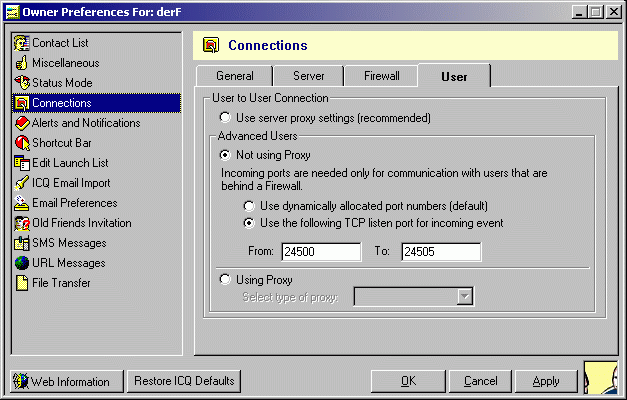
Task: Switch to the Server tab
Action: pos(308,76)
